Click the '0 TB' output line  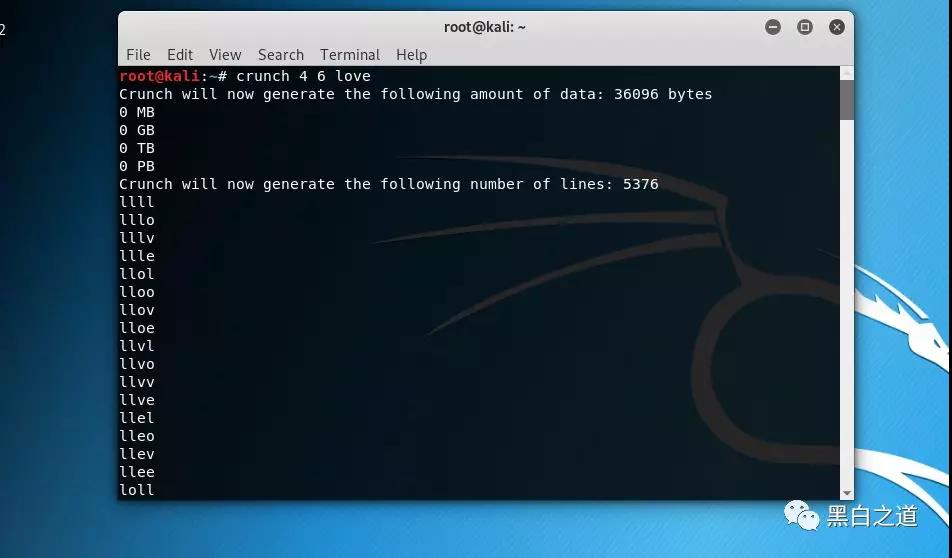click(137, 148)
